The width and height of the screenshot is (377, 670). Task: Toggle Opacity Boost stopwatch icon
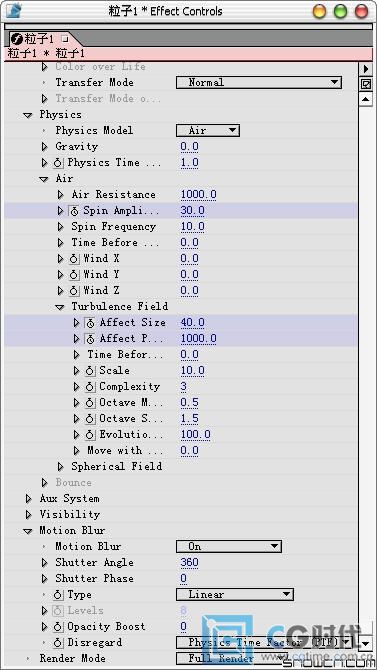pyautogui.click(x=58, y=627)
